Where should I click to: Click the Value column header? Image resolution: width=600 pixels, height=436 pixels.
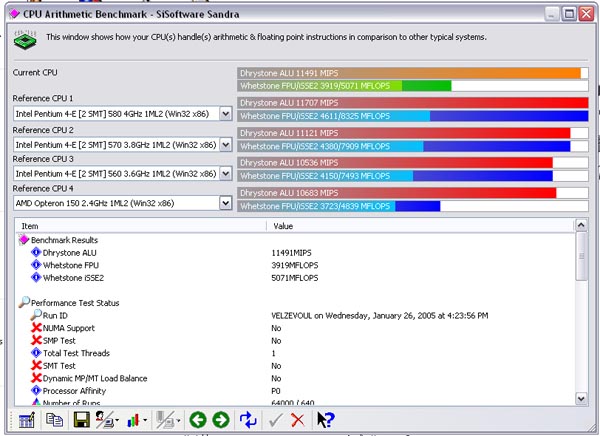(x=420, y=226)
